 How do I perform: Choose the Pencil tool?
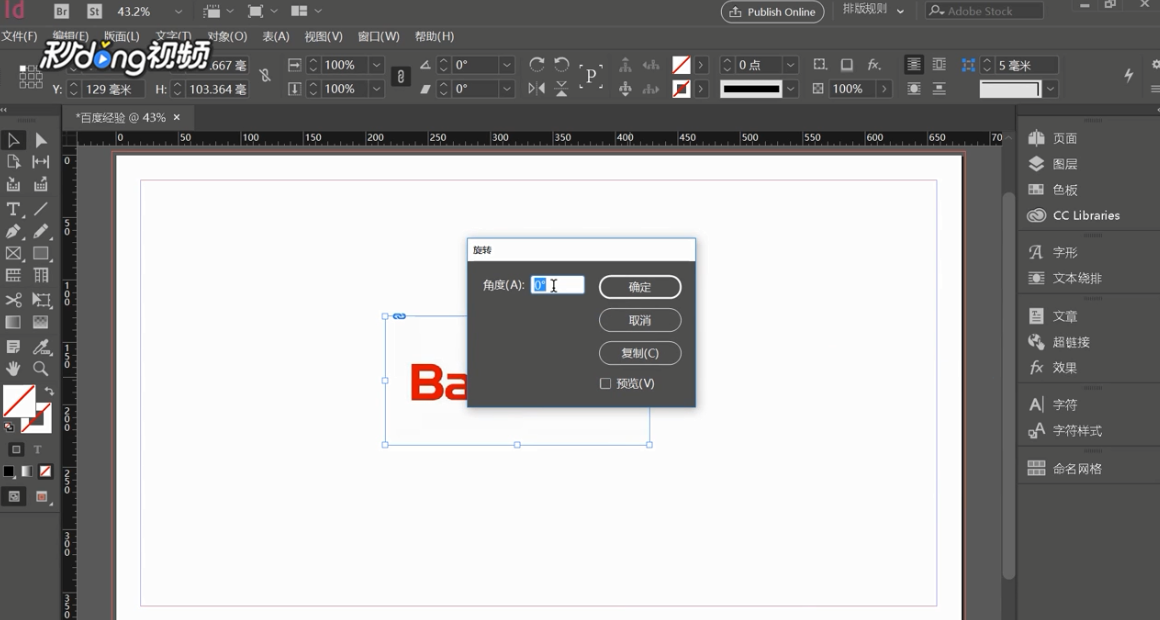pos(41,232)
